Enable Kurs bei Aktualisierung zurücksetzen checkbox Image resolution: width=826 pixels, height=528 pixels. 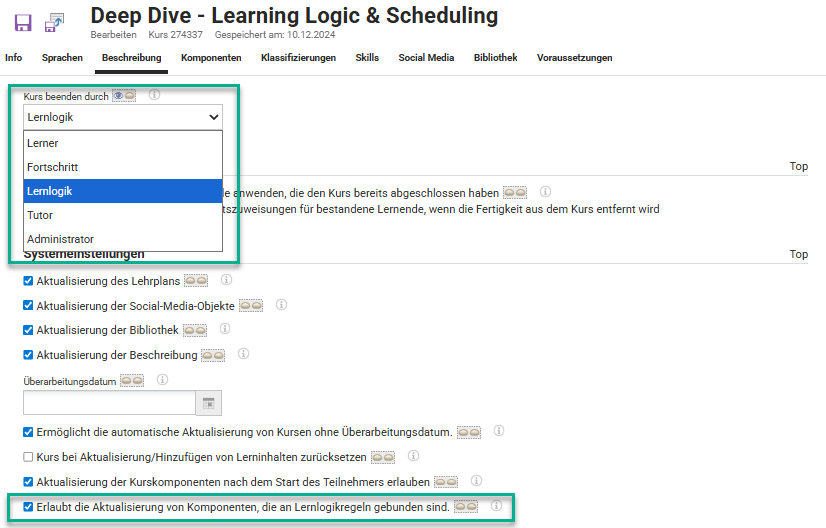[x=28, y=457]
